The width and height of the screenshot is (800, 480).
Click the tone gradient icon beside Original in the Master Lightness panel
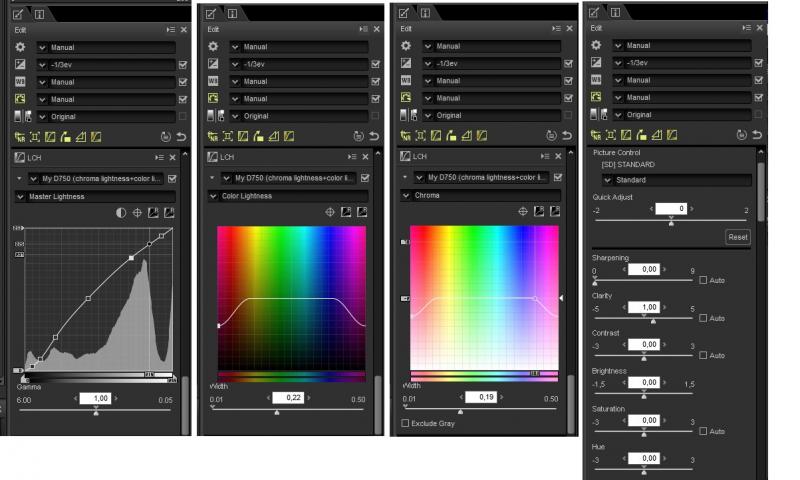(22, 116)
